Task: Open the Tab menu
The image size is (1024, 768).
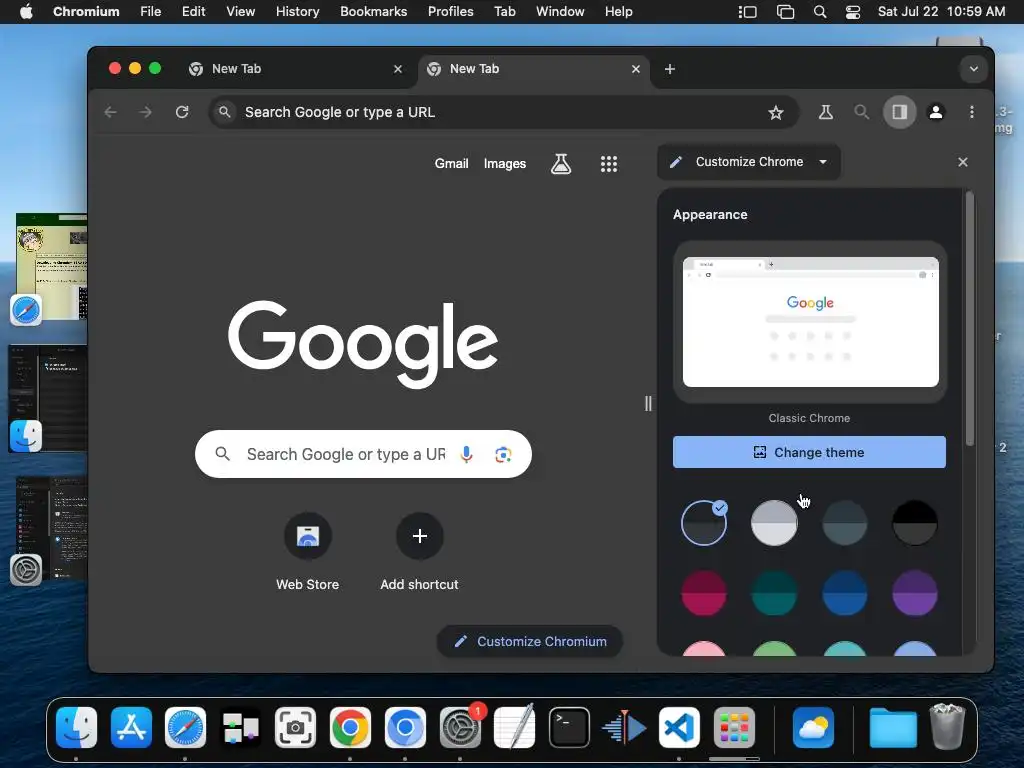Action: point(504,12)
